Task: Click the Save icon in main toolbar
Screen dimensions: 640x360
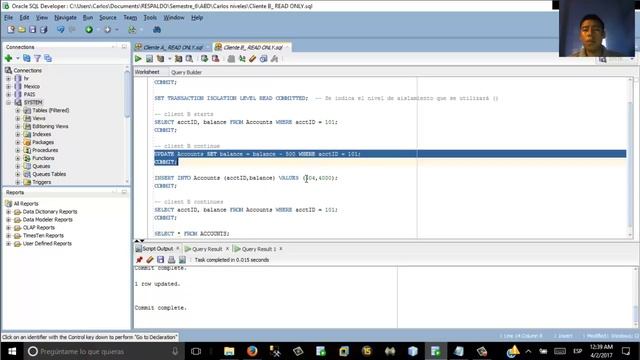Action: [33, 29]
